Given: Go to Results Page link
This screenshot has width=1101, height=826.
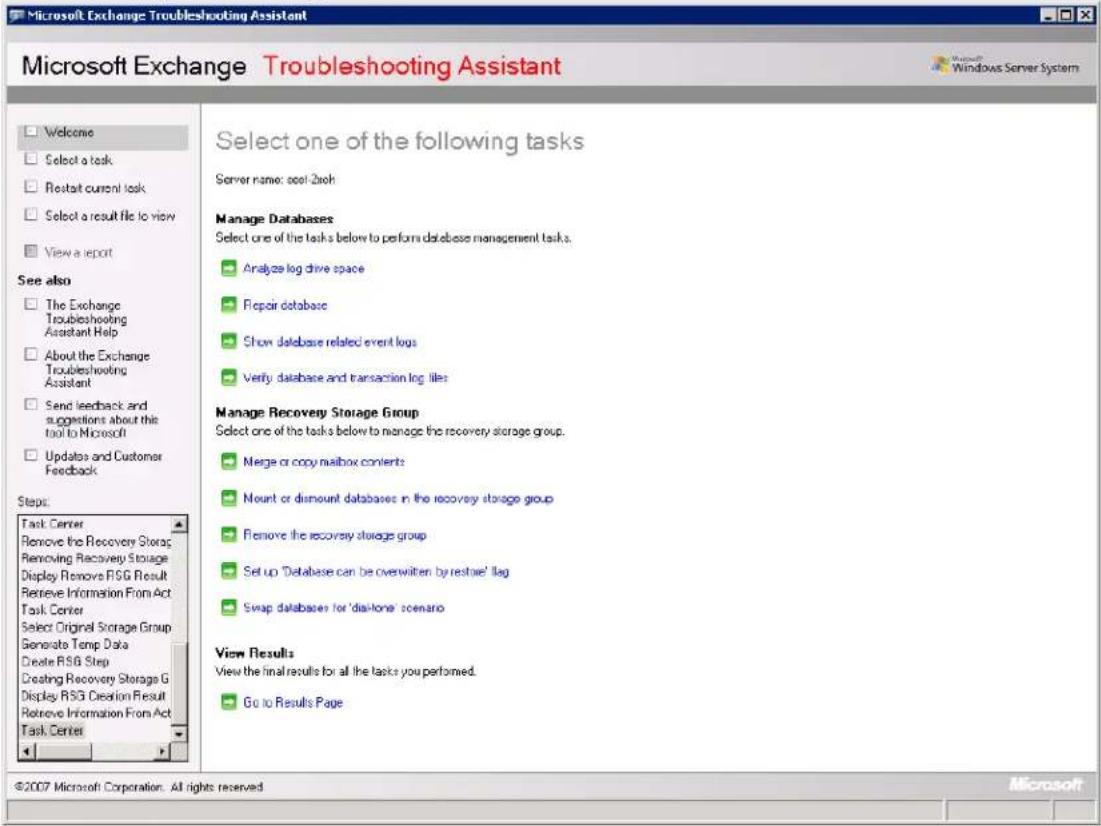Looking at the screenshot, I should tap(293, 702).
